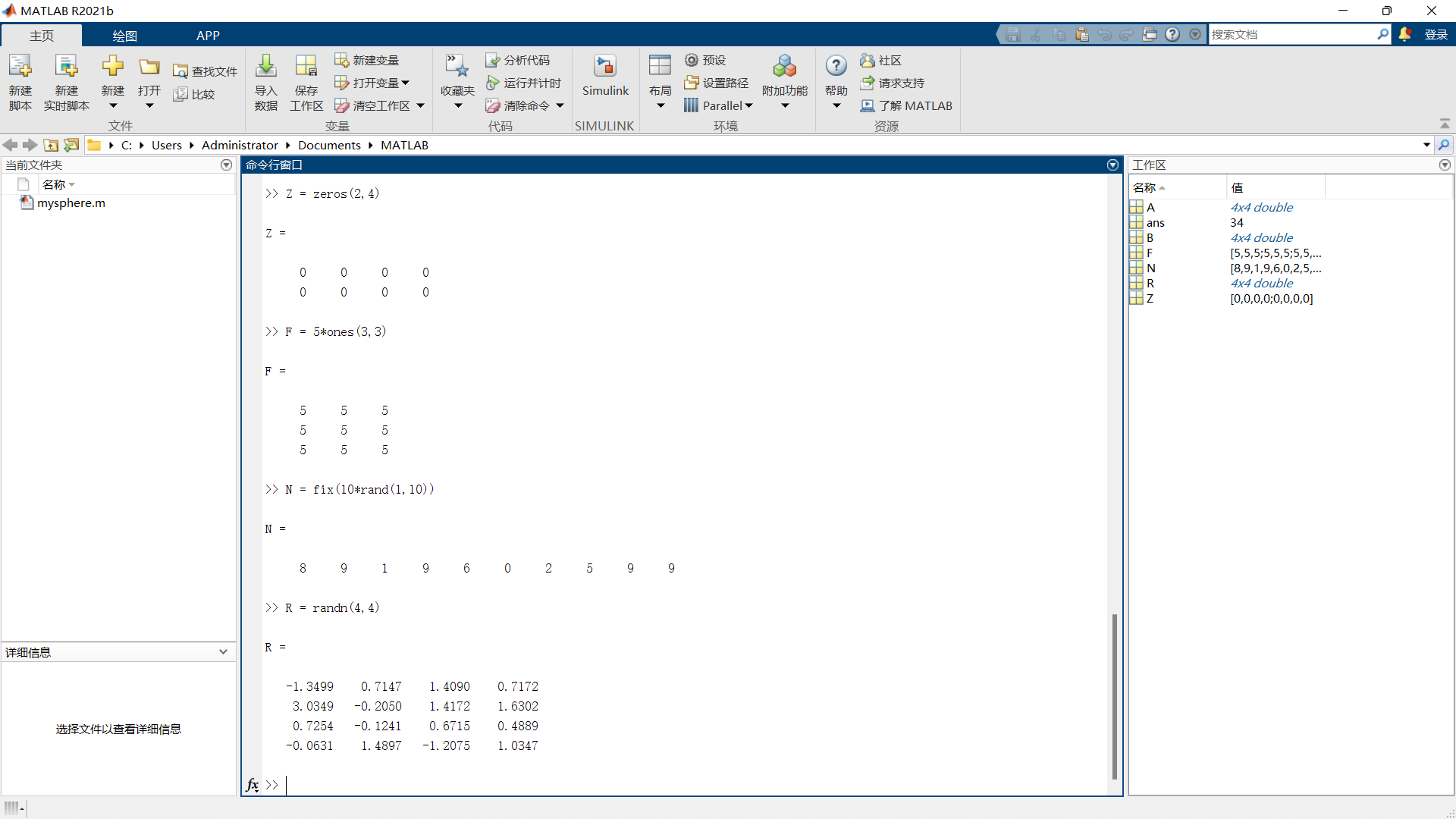Switch to Home (主页) tab
The height and width of the screenshot is (819, 1456).
(42, 36)
